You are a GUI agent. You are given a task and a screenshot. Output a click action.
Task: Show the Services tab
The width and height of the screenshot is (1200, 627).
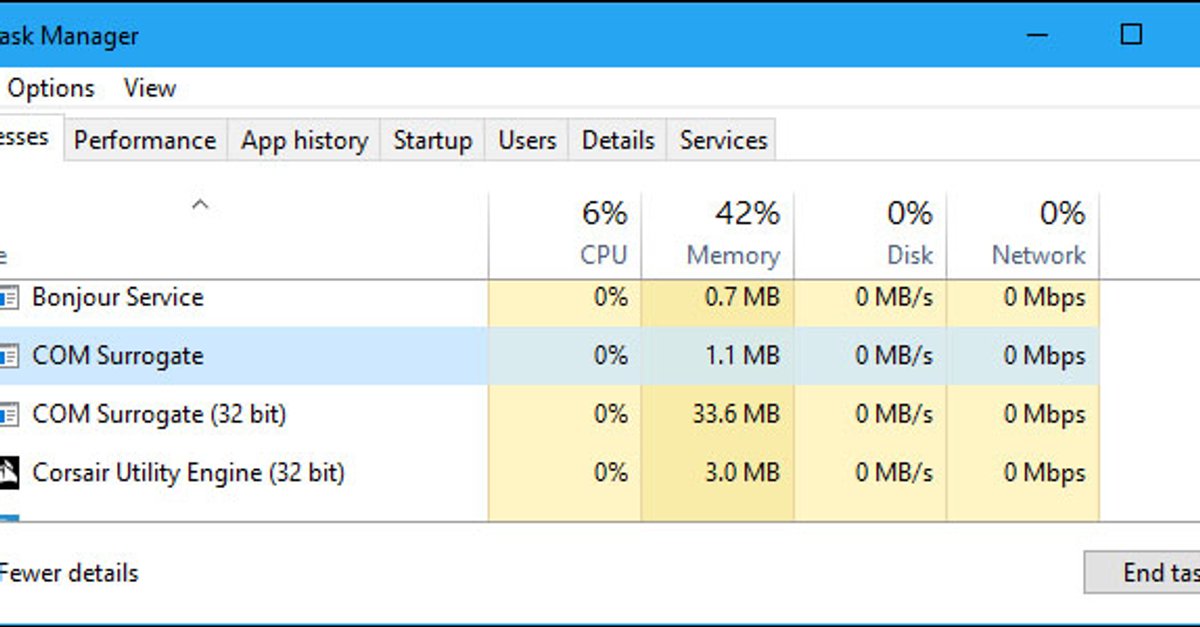(x=723, y=141)
